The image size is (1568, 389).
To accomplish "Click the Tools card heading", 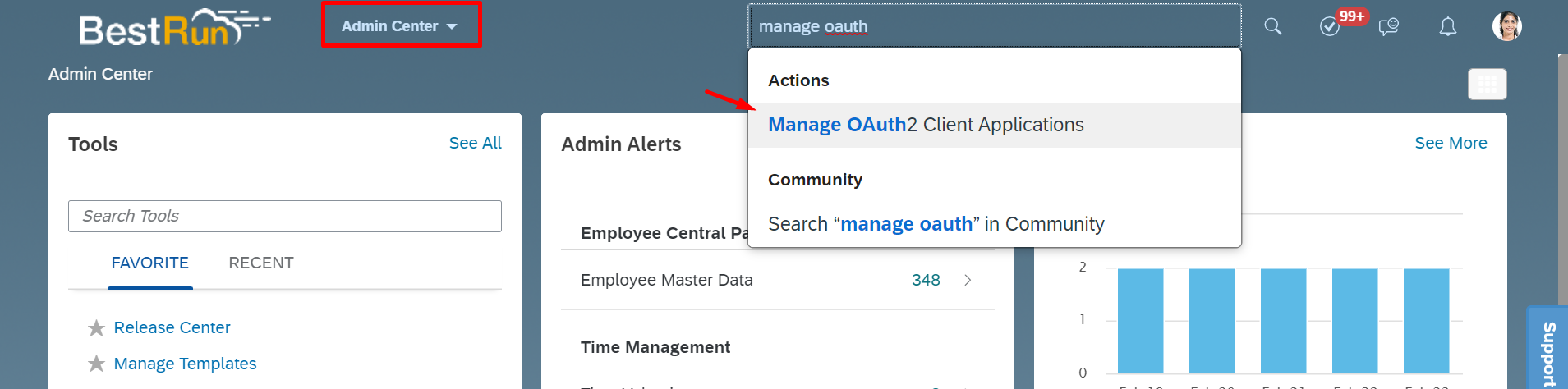I will pos(93,144).
